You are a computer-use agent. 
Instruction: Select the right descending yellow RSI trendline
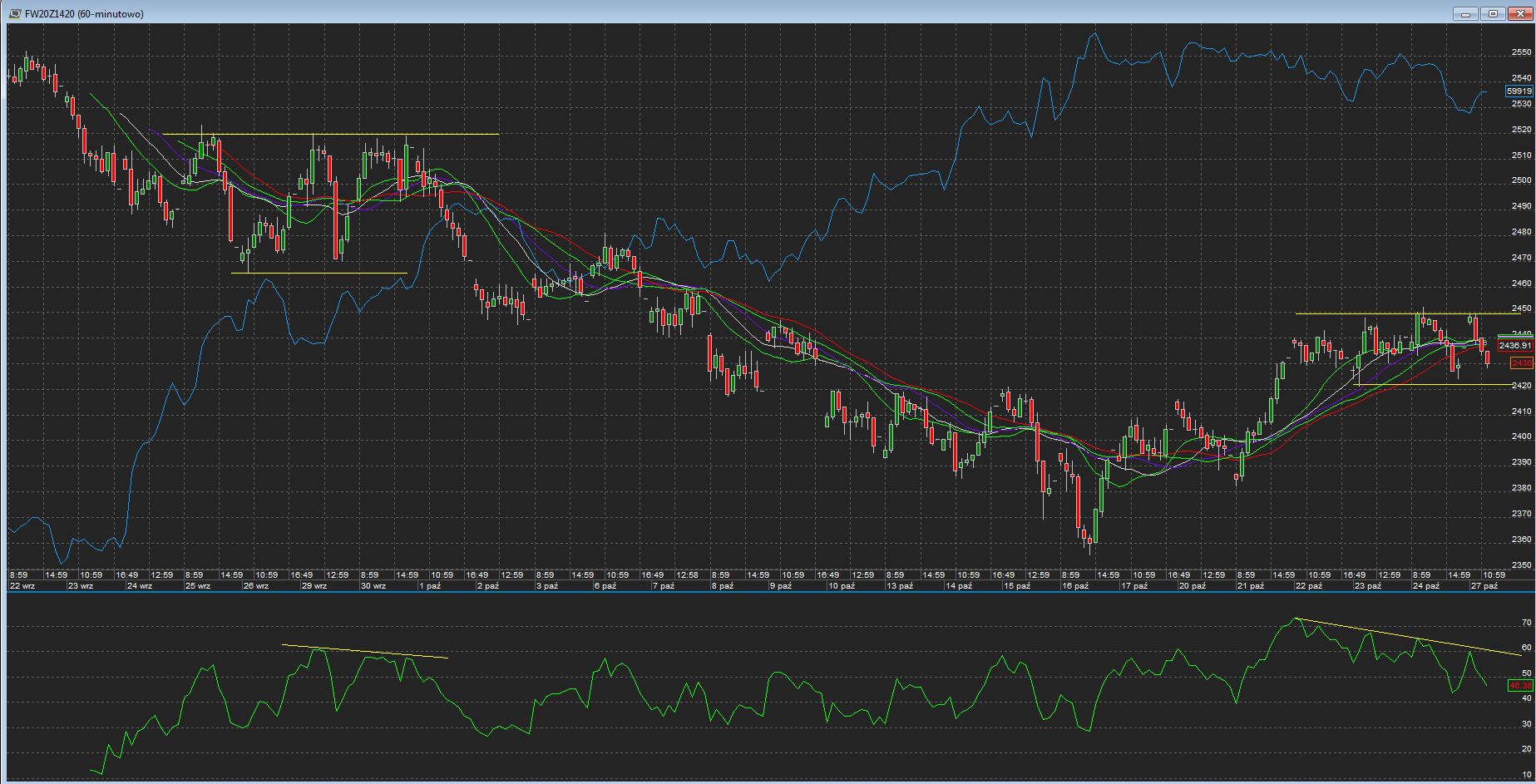1405,636
